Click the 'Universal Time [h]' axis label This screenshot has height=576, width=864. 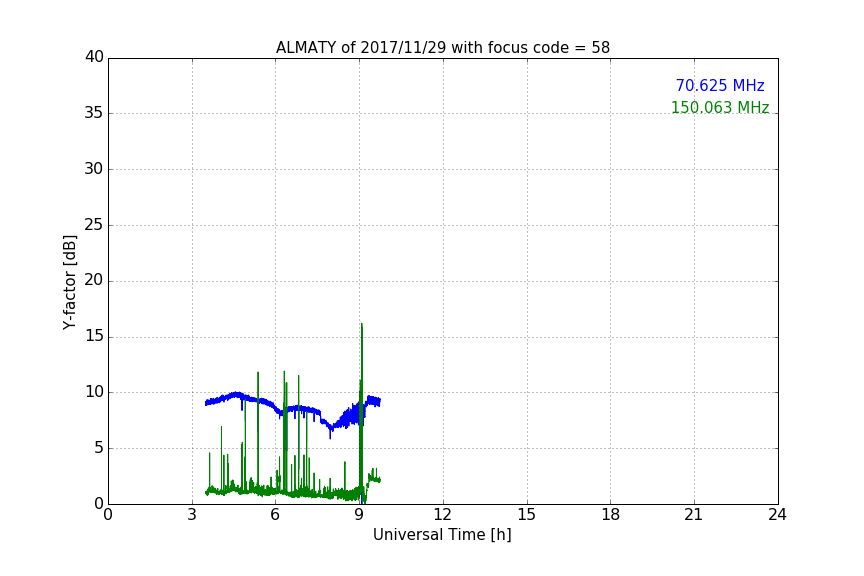coord(442,535)
